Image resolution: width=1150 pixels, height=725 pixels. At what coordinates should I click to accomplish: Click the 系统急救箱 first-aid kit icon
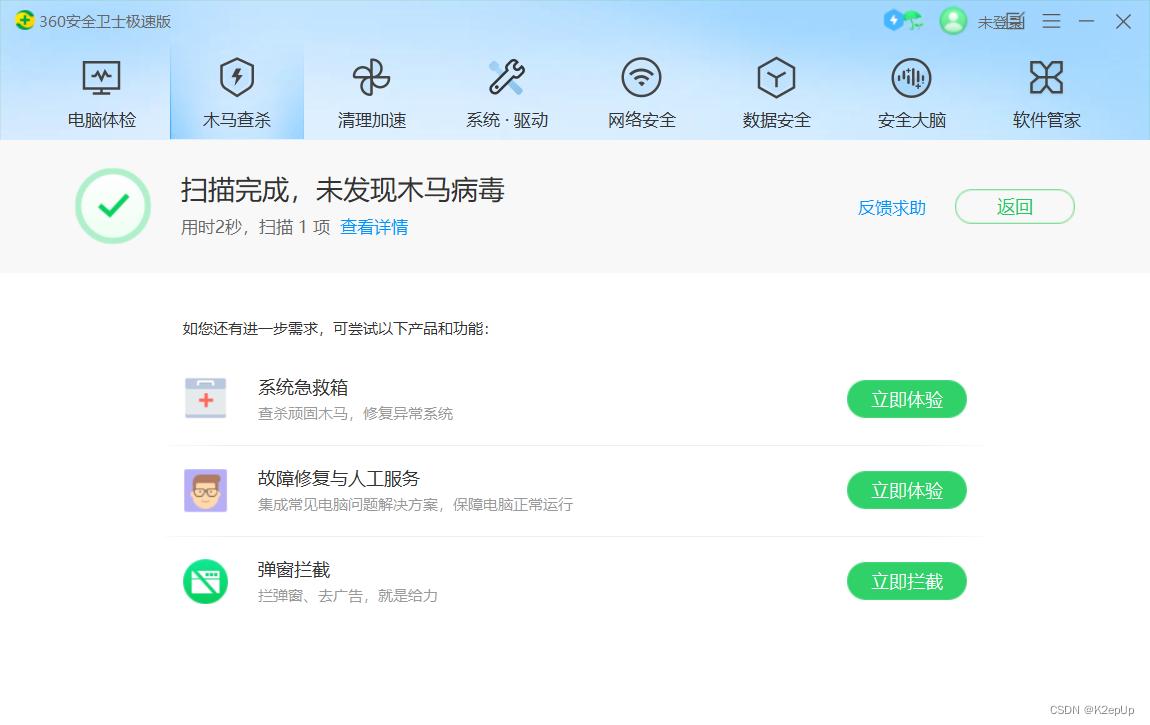click(x=205, y=398)
